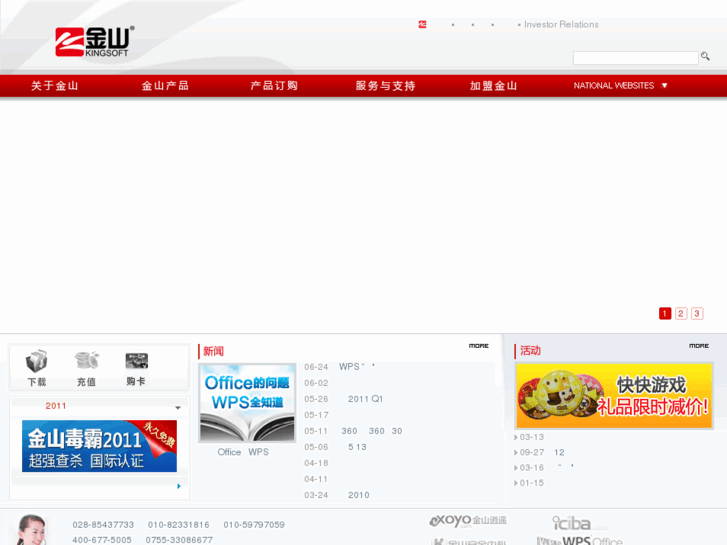Open the 04-18 news item
This screenshot has width=727, height=545.
tap(316, 463)
